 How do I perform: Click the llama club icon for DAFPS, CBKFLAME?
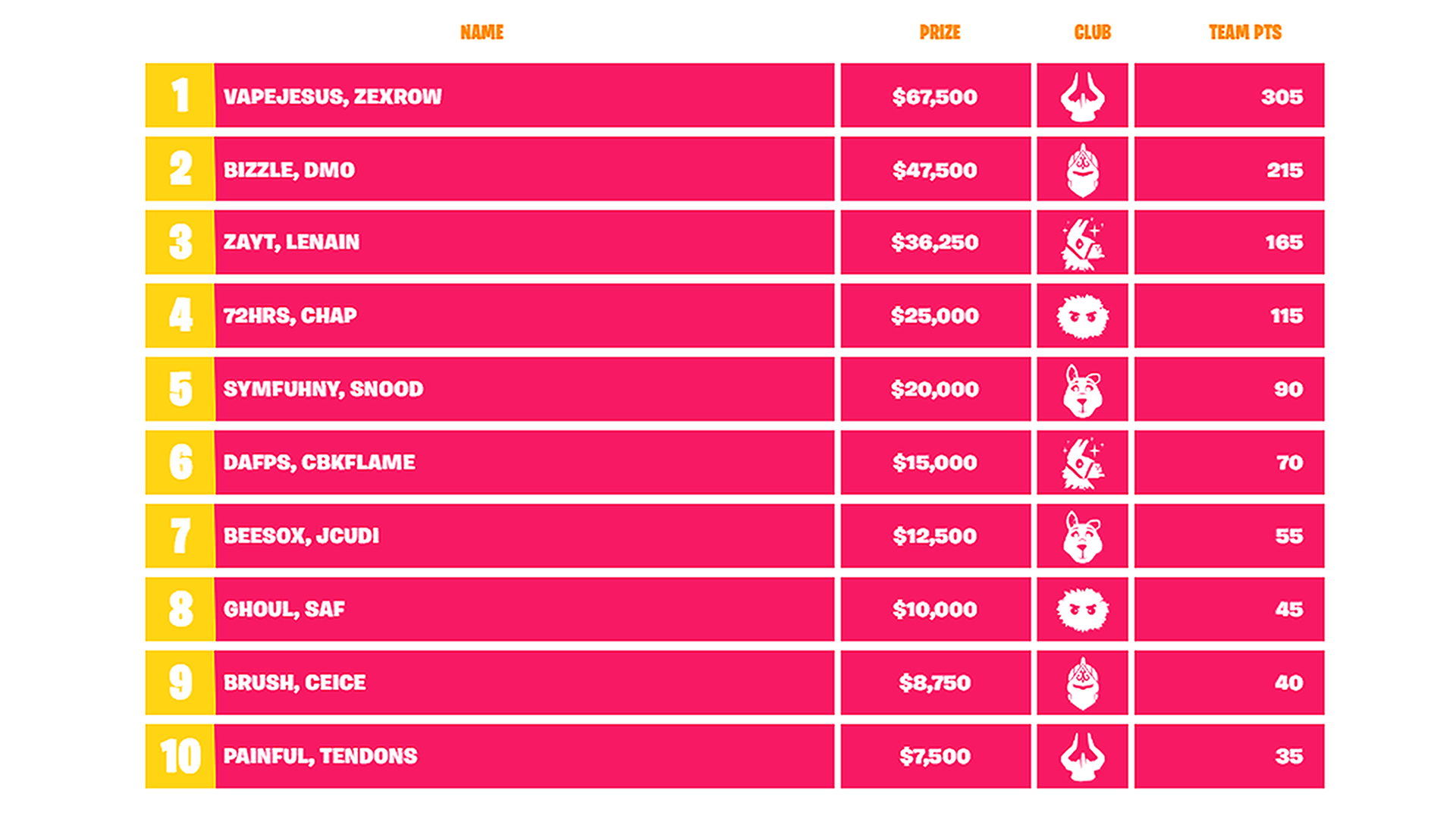pyautogui.click(x=1083, y=463)
